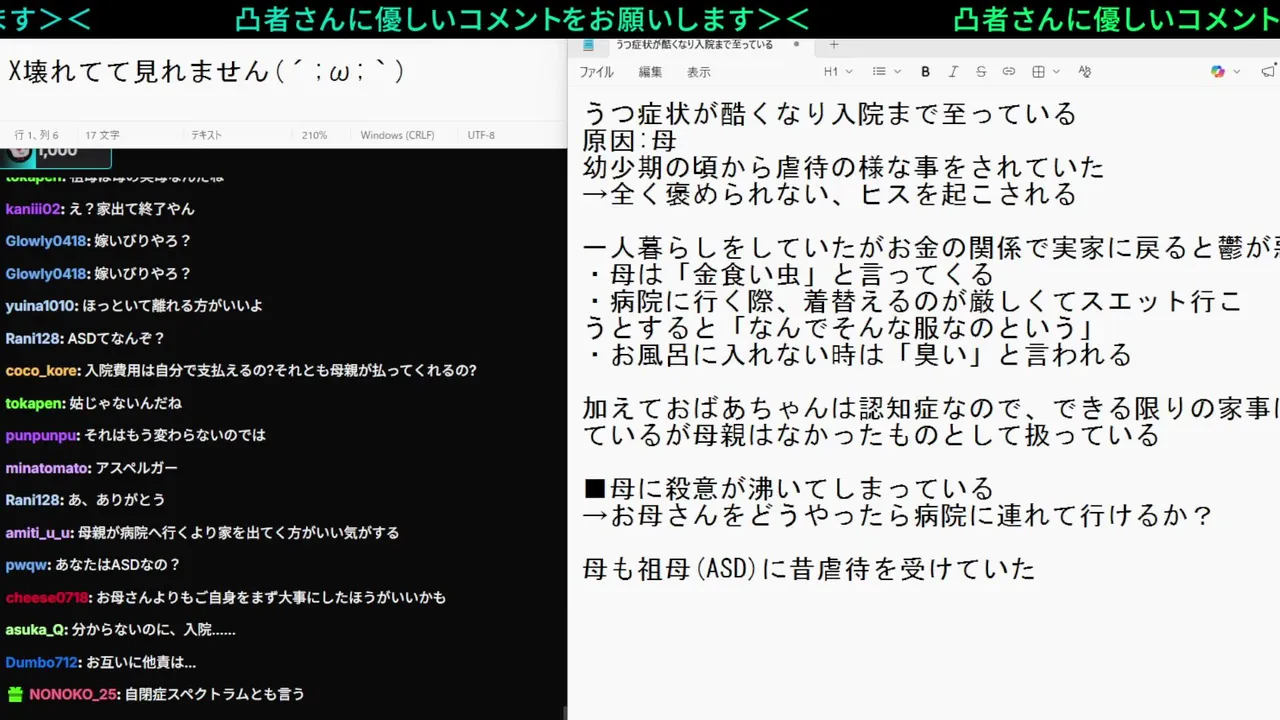Open the ファイル menu
This screenshot has width=1280, height=720.
click(x=597, y=72)
